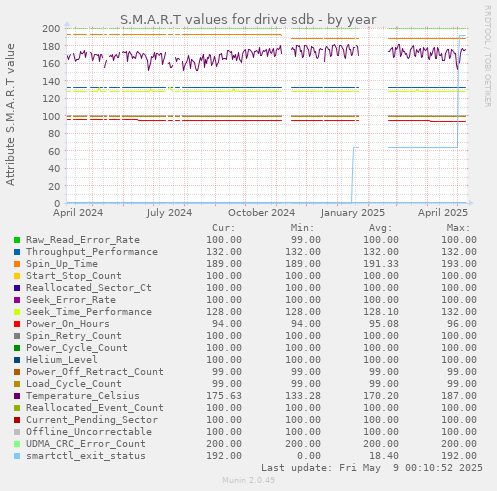Image resolution: width=497 pixels, height=491 pixels.
Task: Click the 100 y-axis tick label
Action: pos(51,116)
